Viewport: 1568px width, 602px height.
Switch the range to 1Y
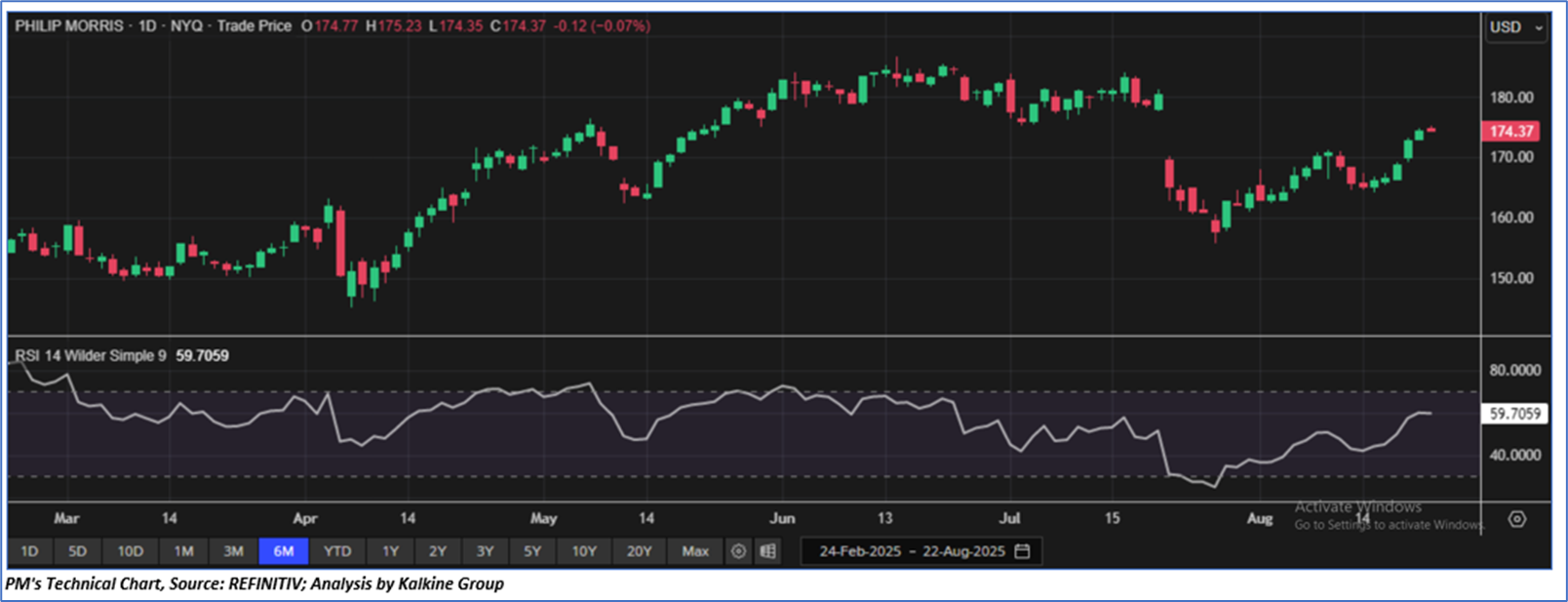tap(390, 551)
